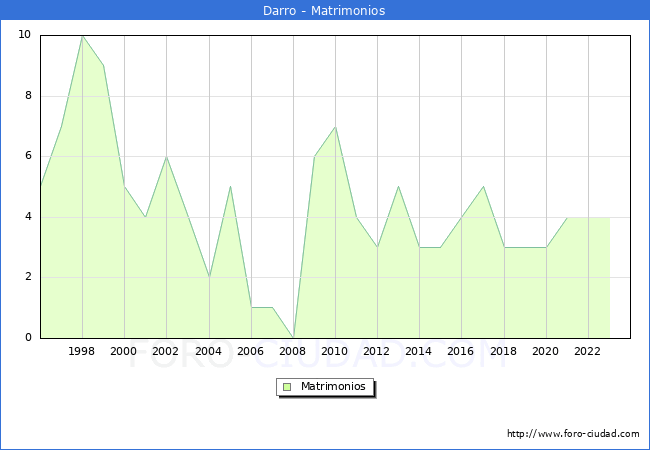Click the x-axis label 2002

pos(165,351)
